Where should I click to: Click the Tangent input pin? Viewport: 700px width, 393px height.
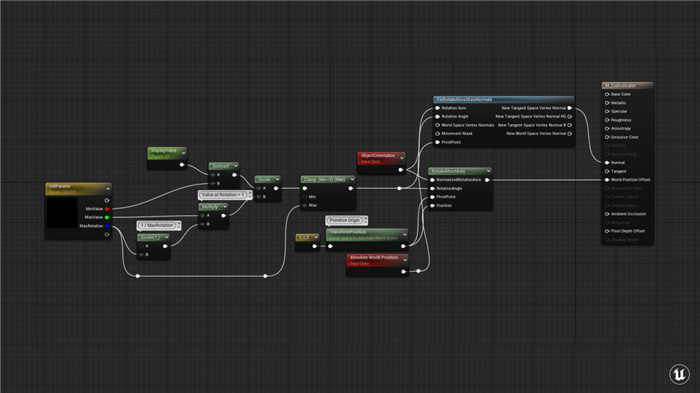(607, 171)
